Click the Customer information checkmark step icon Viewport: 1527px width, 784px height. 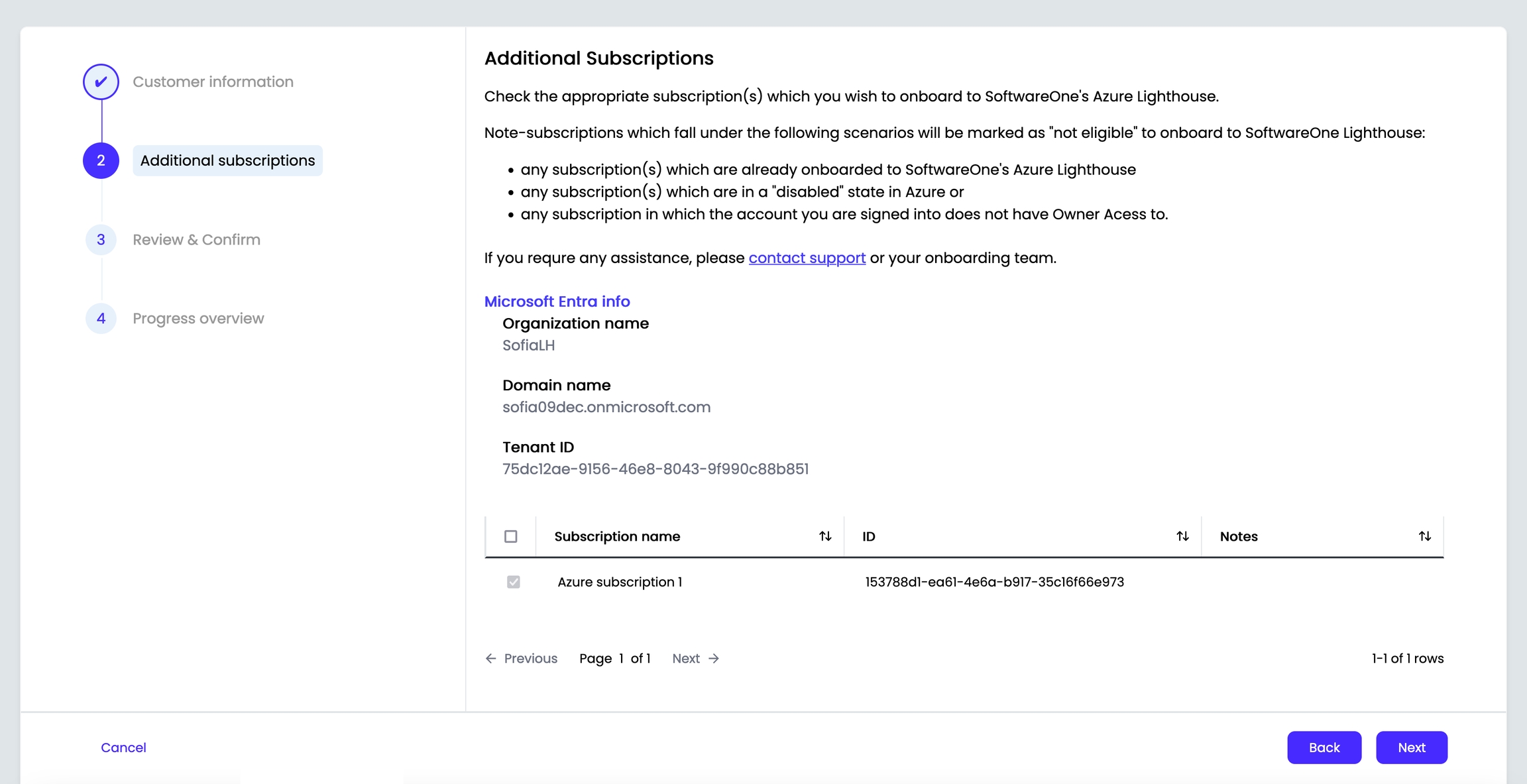point(101,82)
